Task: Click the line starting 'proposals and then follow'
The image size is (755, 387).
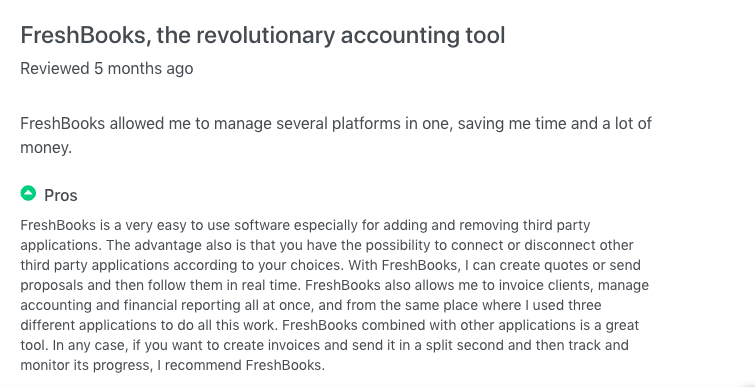Action: click(335, 285)
